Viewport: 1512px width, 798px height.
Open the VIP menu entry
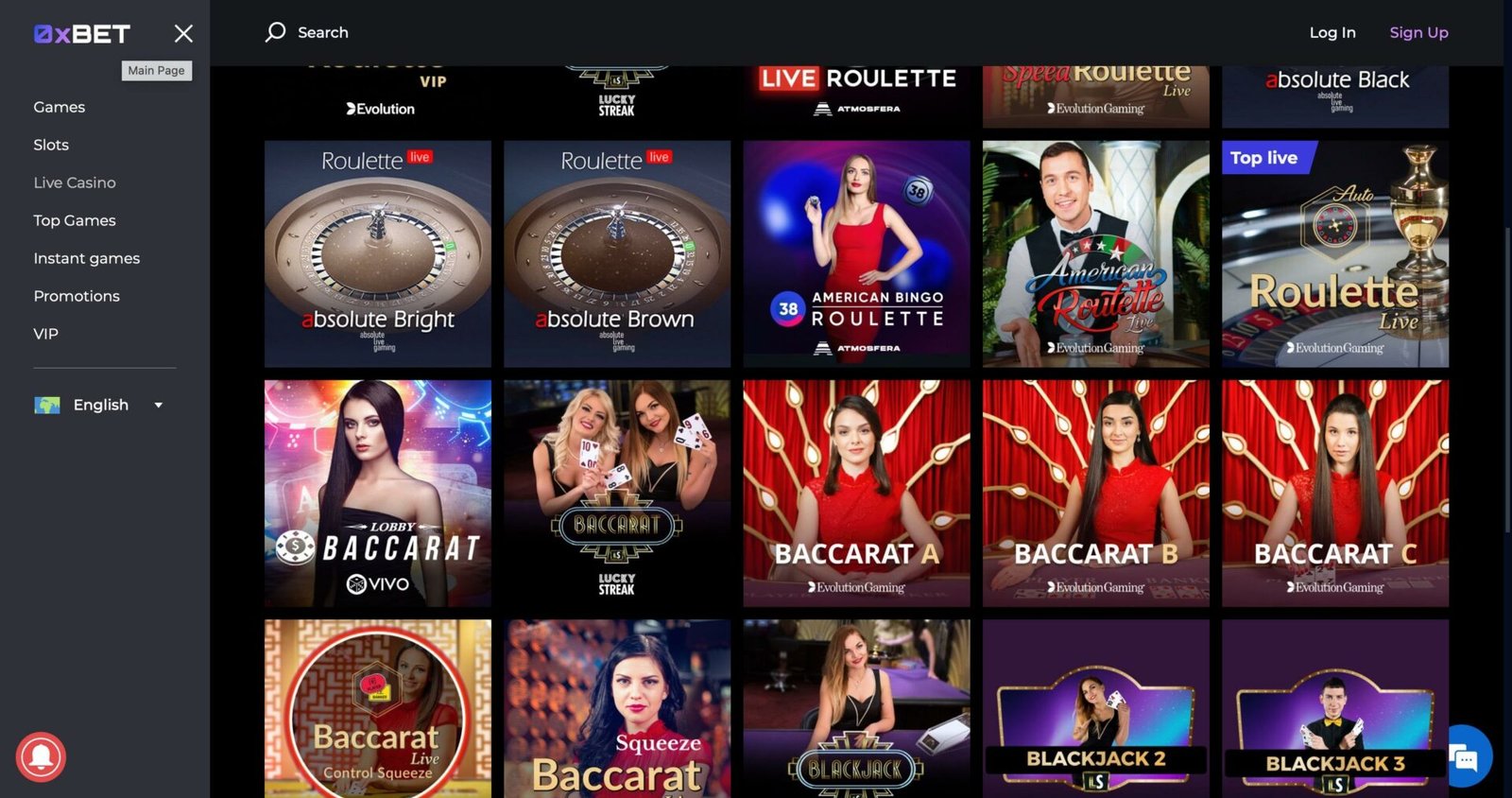(x=45, y=334)
